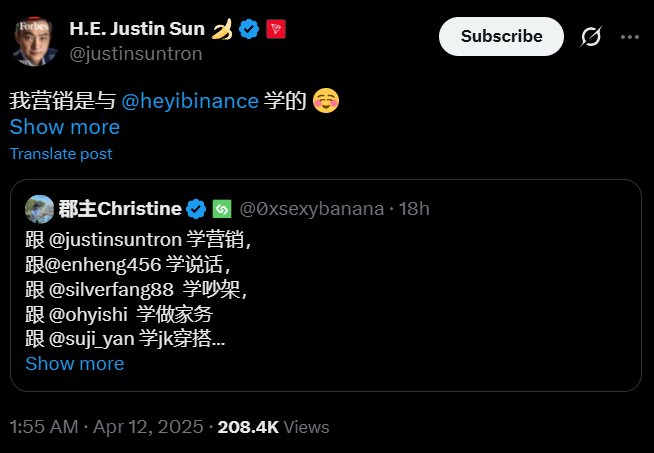Click the green affiliation badge beside Christine
Image resolution: width=654 pixels, height=453 pixels.
[222, 209]
